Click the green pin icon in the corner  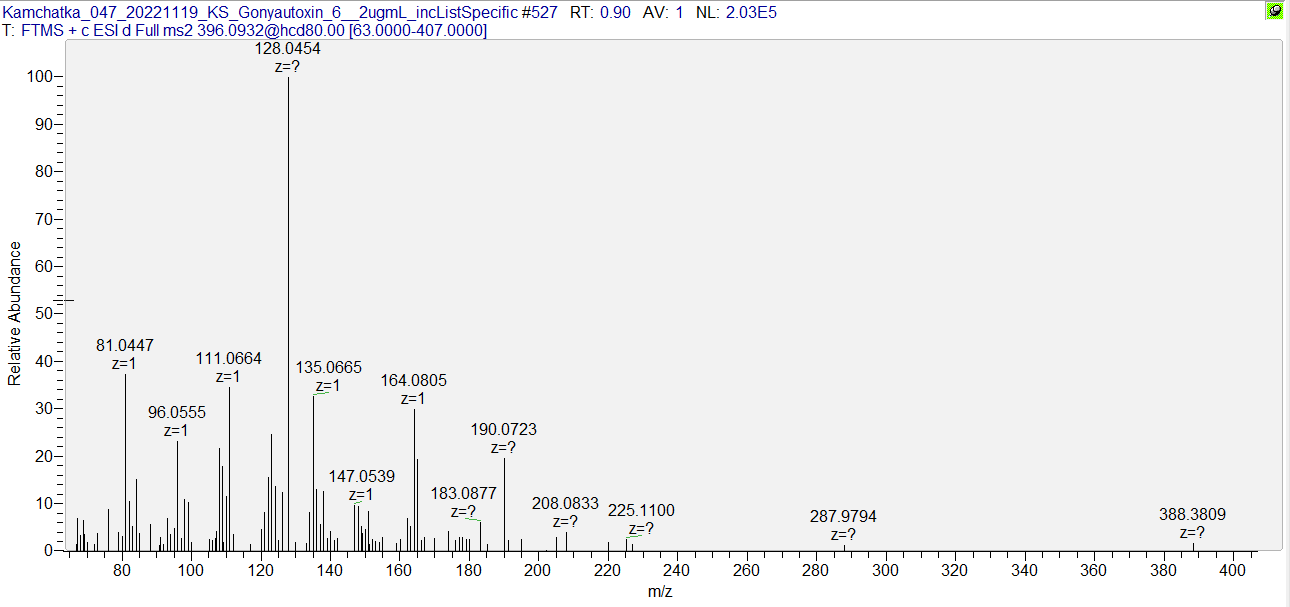1274,12
